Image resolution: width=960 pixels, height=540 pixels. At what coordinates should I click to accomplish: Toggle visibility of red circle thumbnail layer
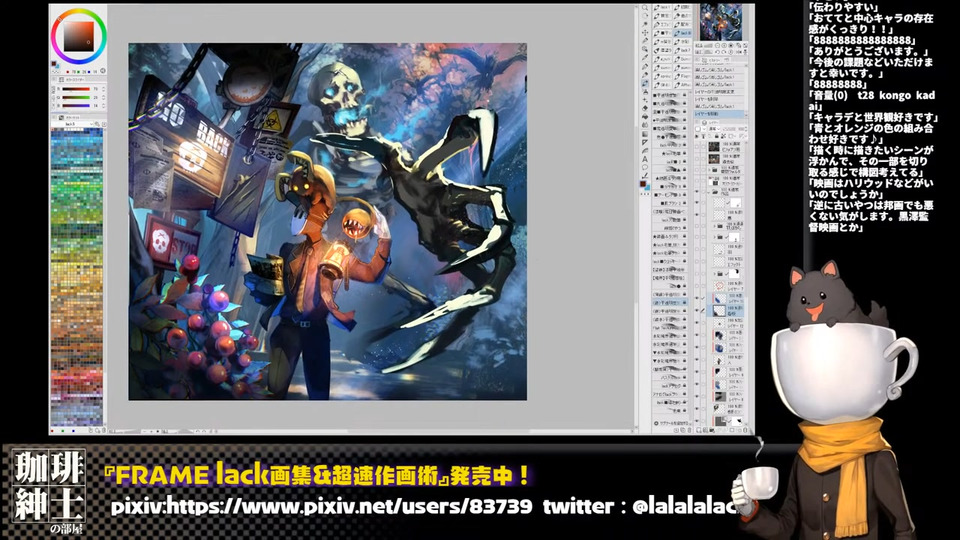click(x=697, y=285)
